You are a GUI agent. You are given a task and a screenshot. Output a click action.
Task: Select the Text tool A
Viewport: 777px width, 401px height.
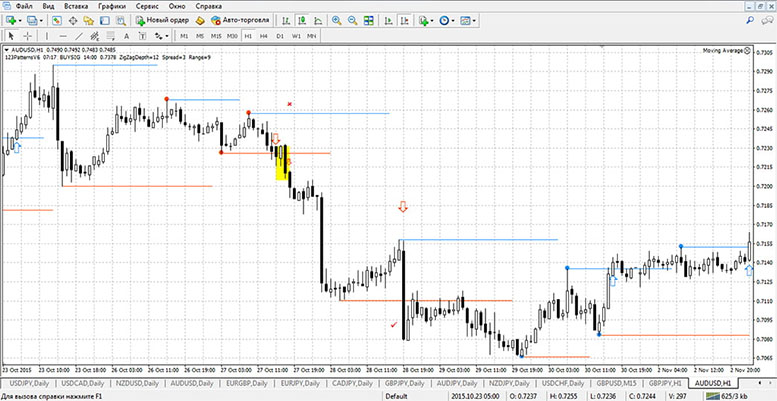pos(126,36)
